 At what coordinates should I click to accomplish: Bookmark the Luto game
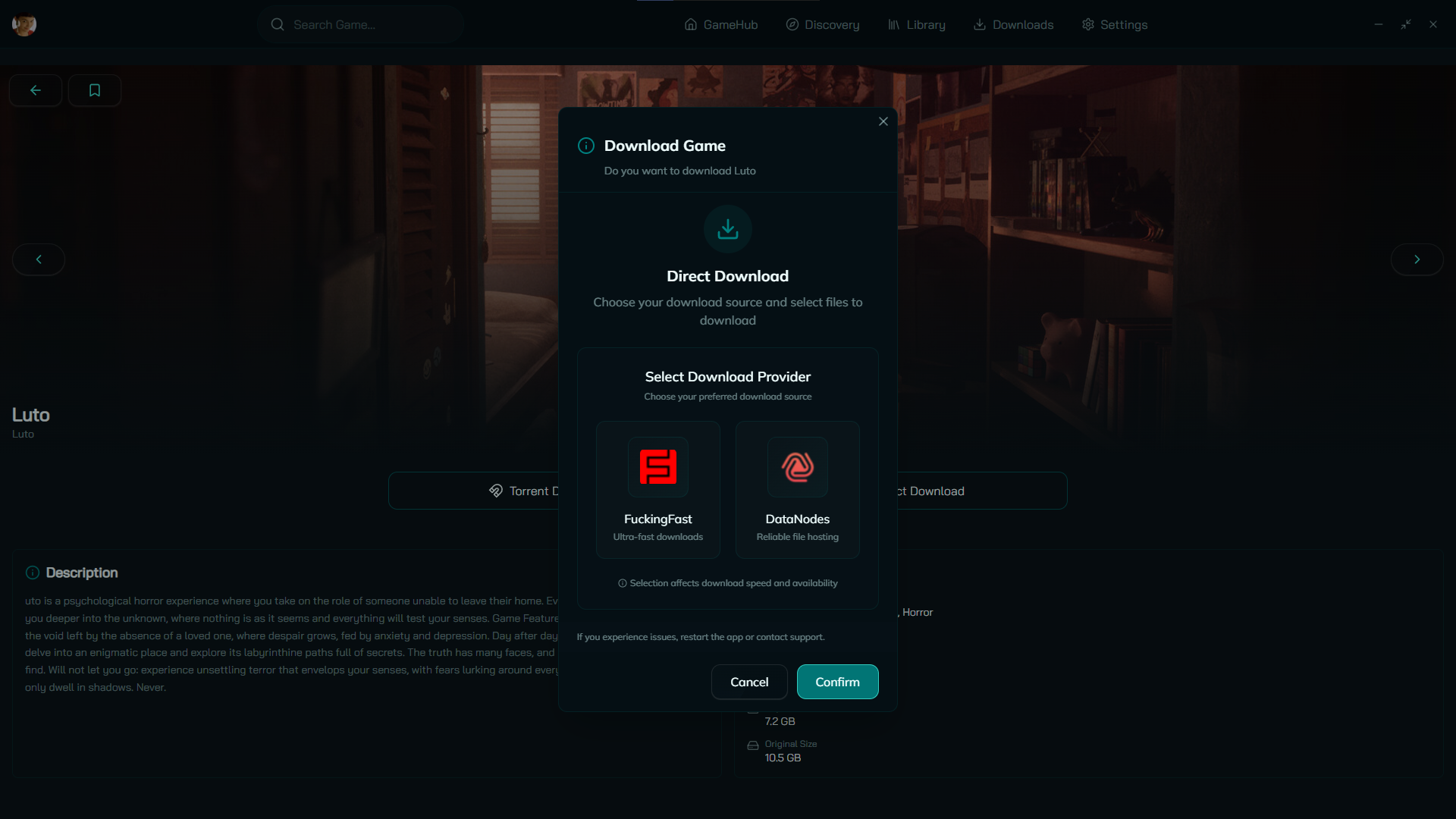tap(95, 90)
